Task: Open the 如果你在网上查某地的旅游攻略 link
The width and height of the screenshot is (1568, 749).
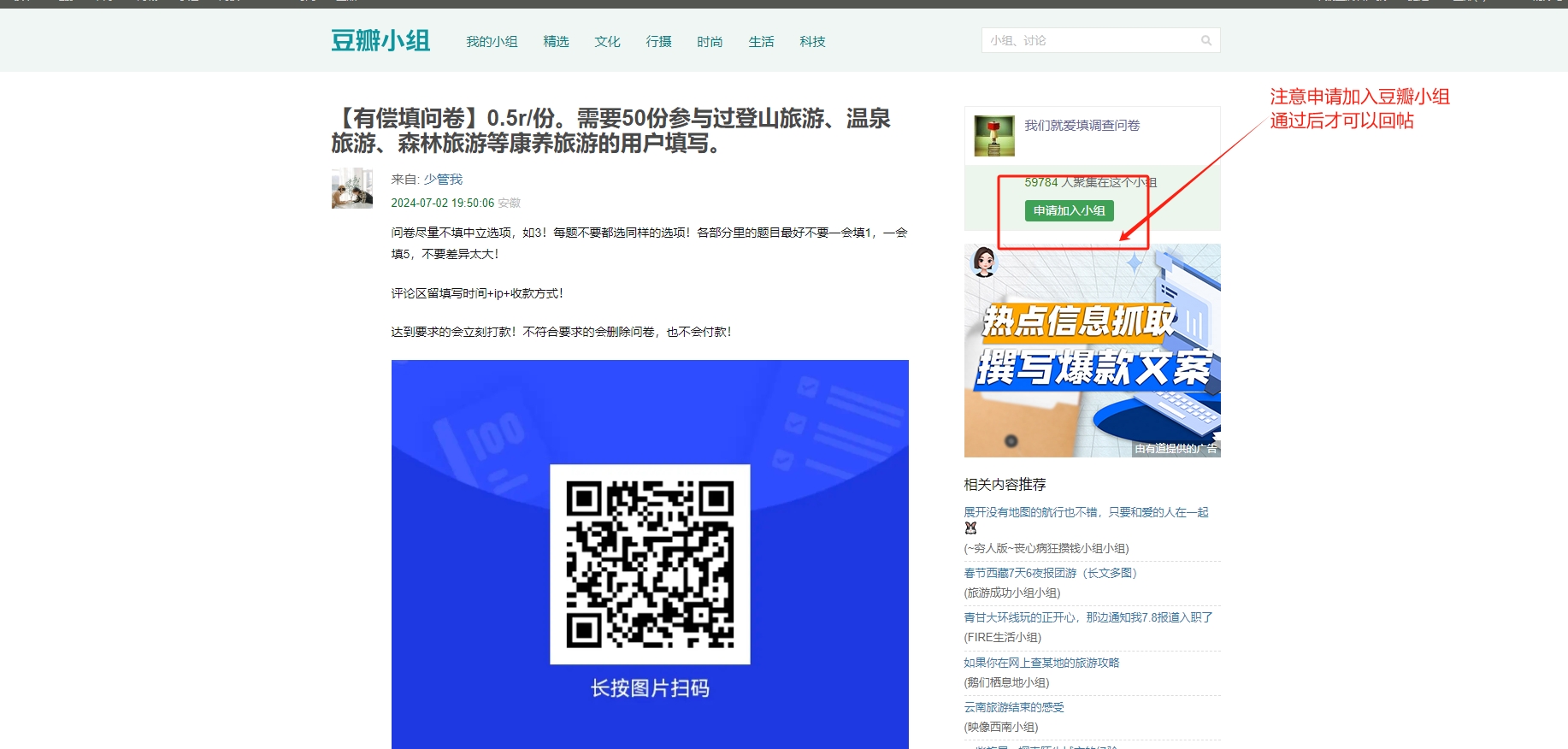Action: [x=1041, y=663]
